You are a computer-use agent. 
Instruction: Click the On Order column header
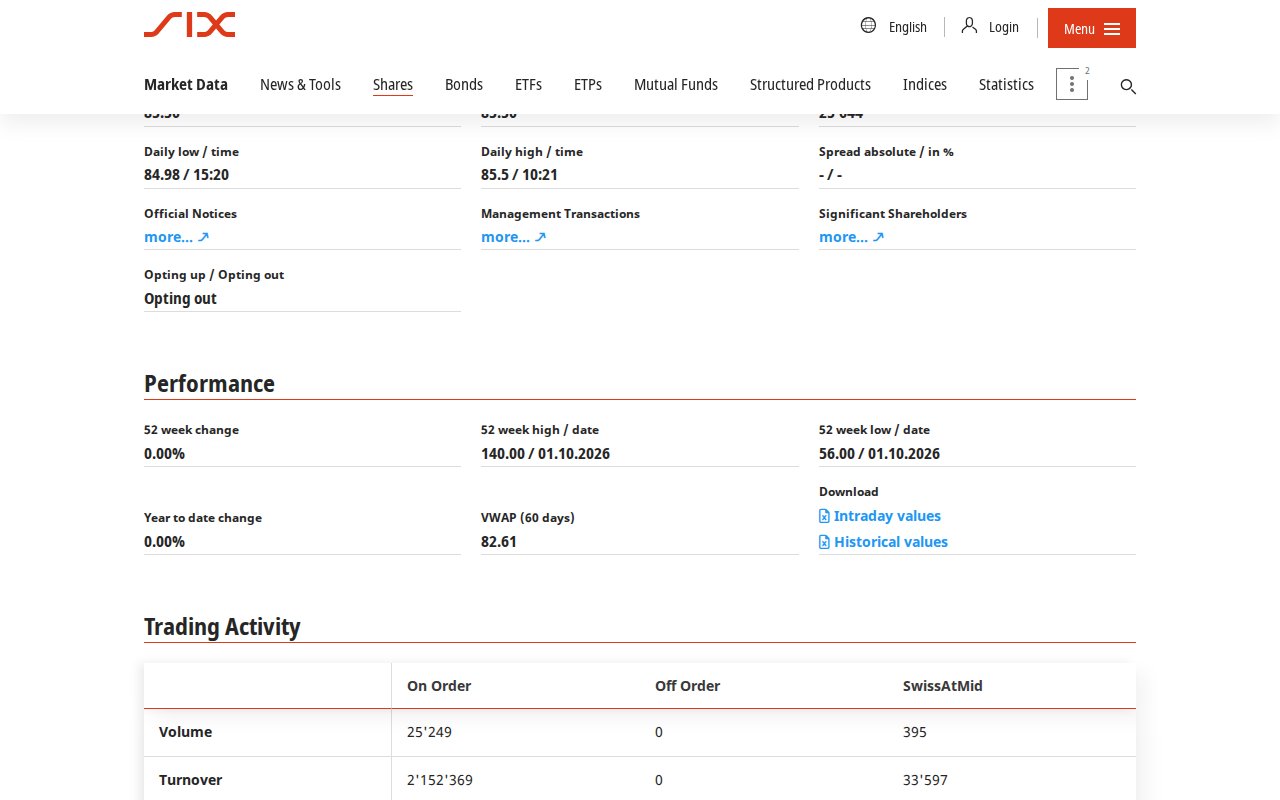tap(439, 686)
